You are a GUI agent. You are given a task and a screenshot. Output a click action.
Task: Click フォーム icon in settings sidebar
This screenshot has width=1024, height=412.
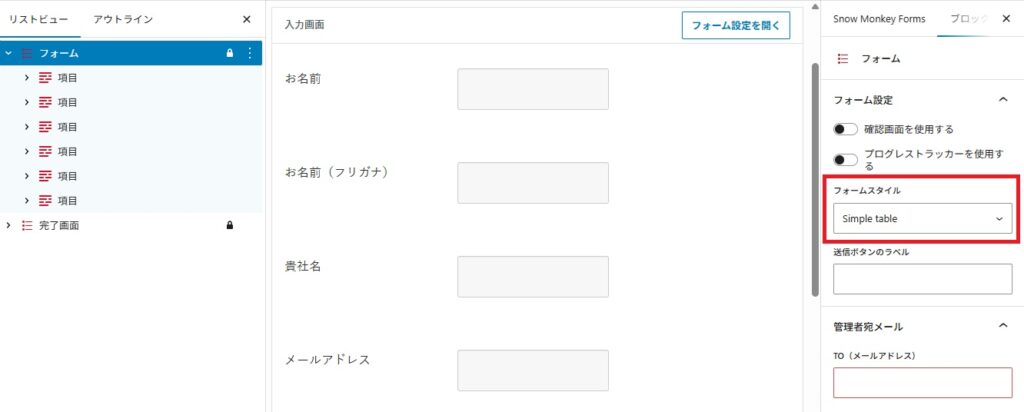click(843, 59)
